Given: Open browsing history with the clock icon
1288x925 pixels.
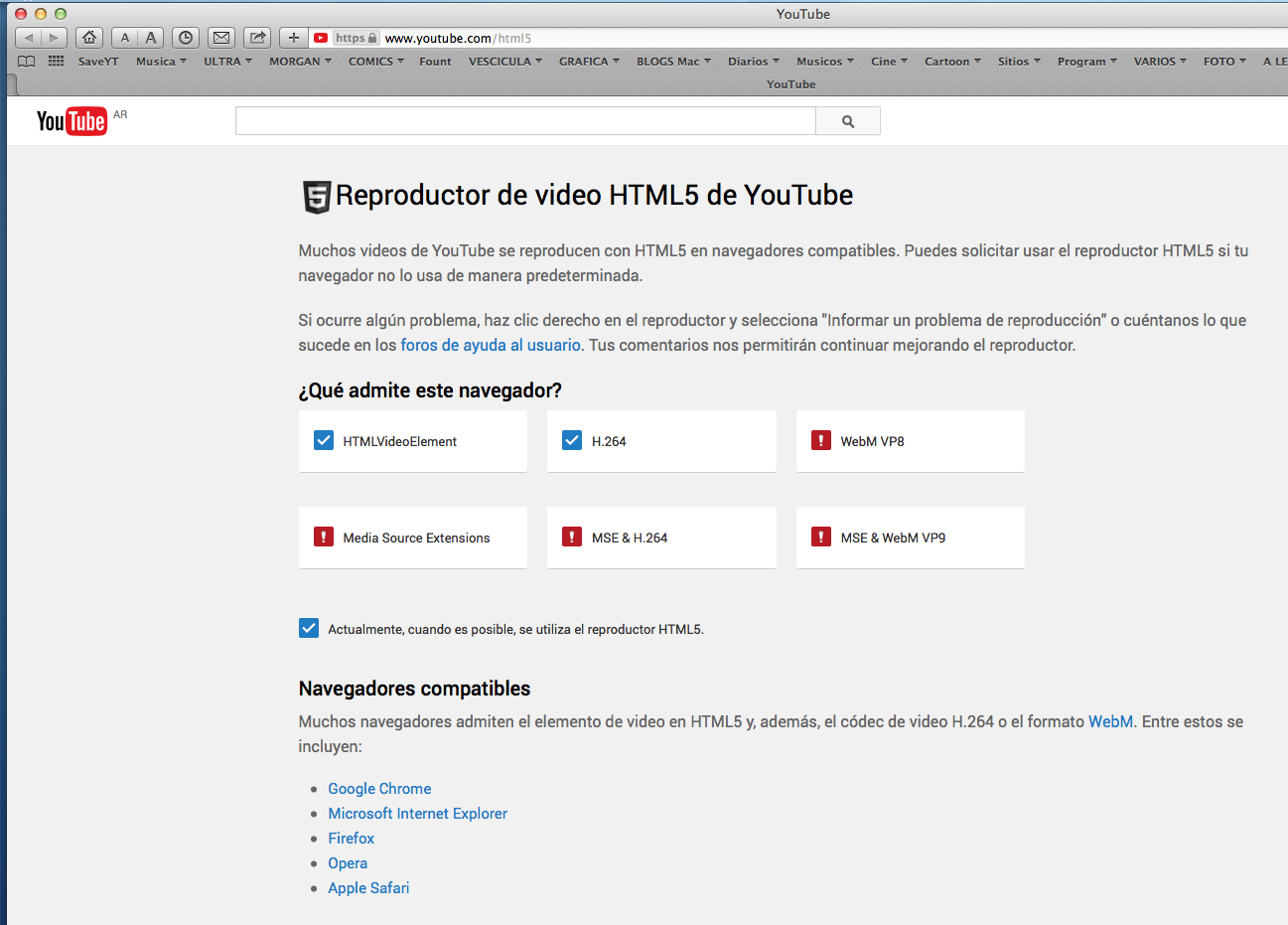Looking at the screenshot, I should (186, 38).
